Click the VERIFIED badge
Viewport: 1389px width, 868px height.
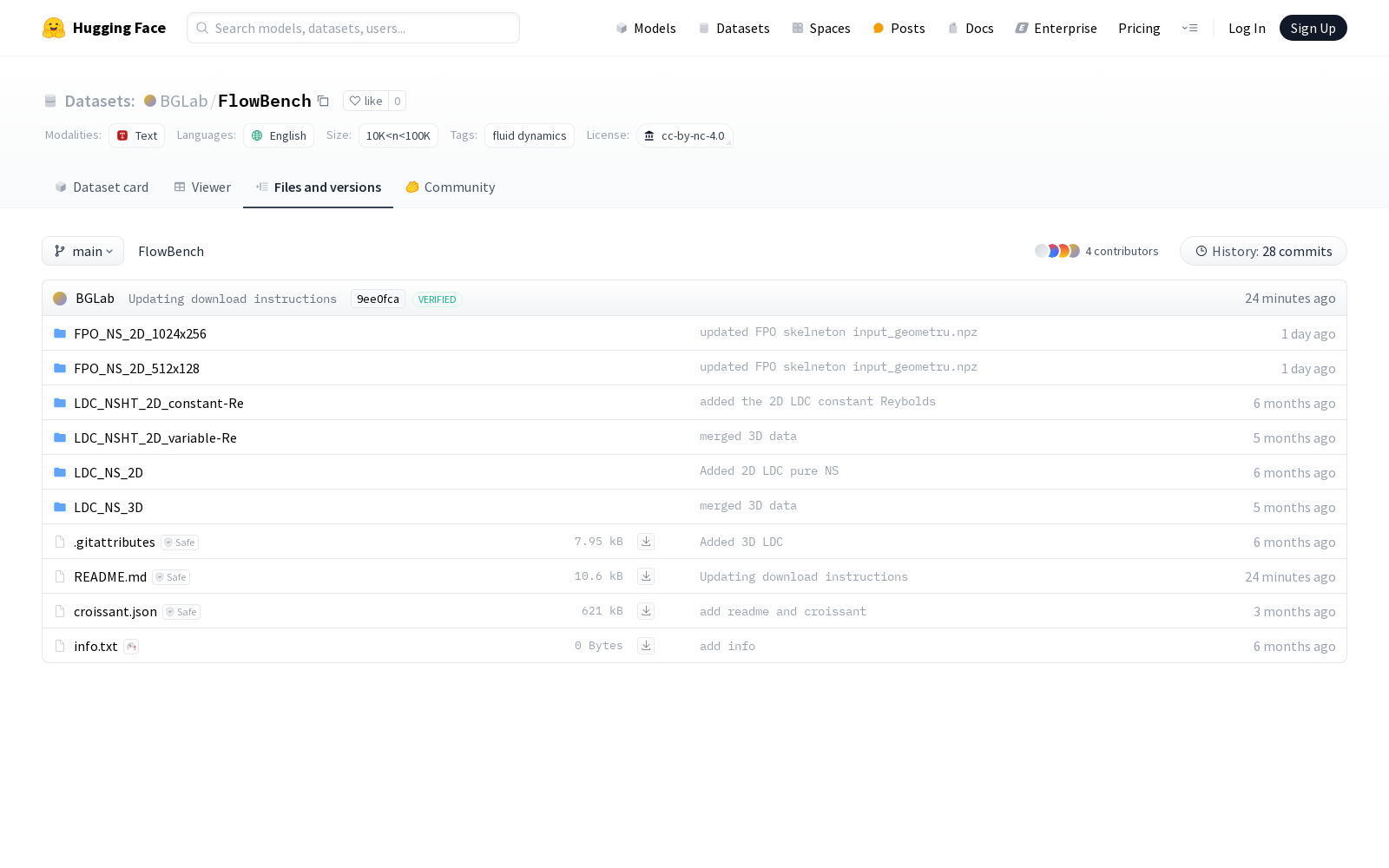click(437, 299)
